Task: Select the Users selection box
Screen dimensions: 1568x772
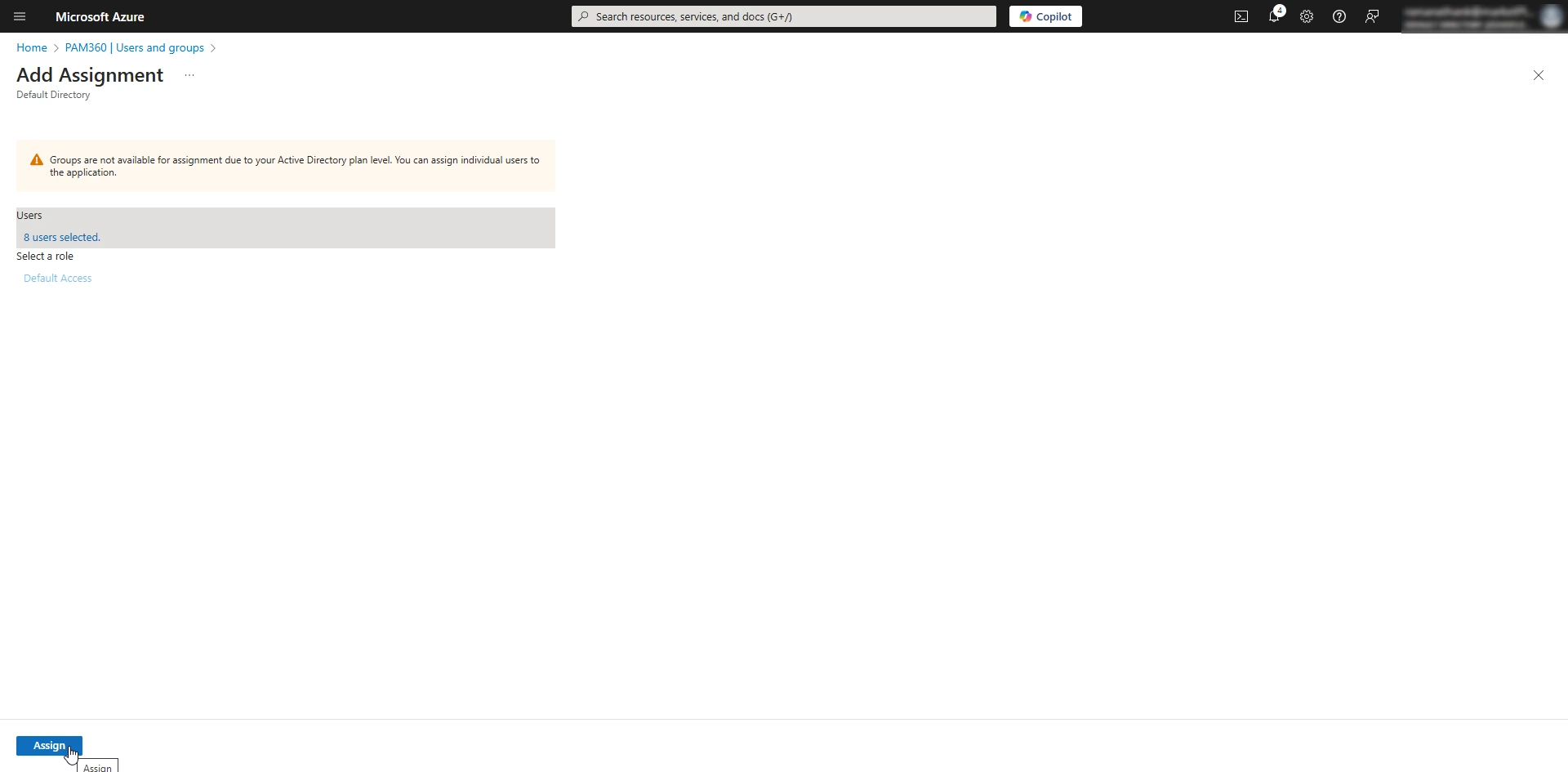Action: pyautogui.click(x=285, y=228)
